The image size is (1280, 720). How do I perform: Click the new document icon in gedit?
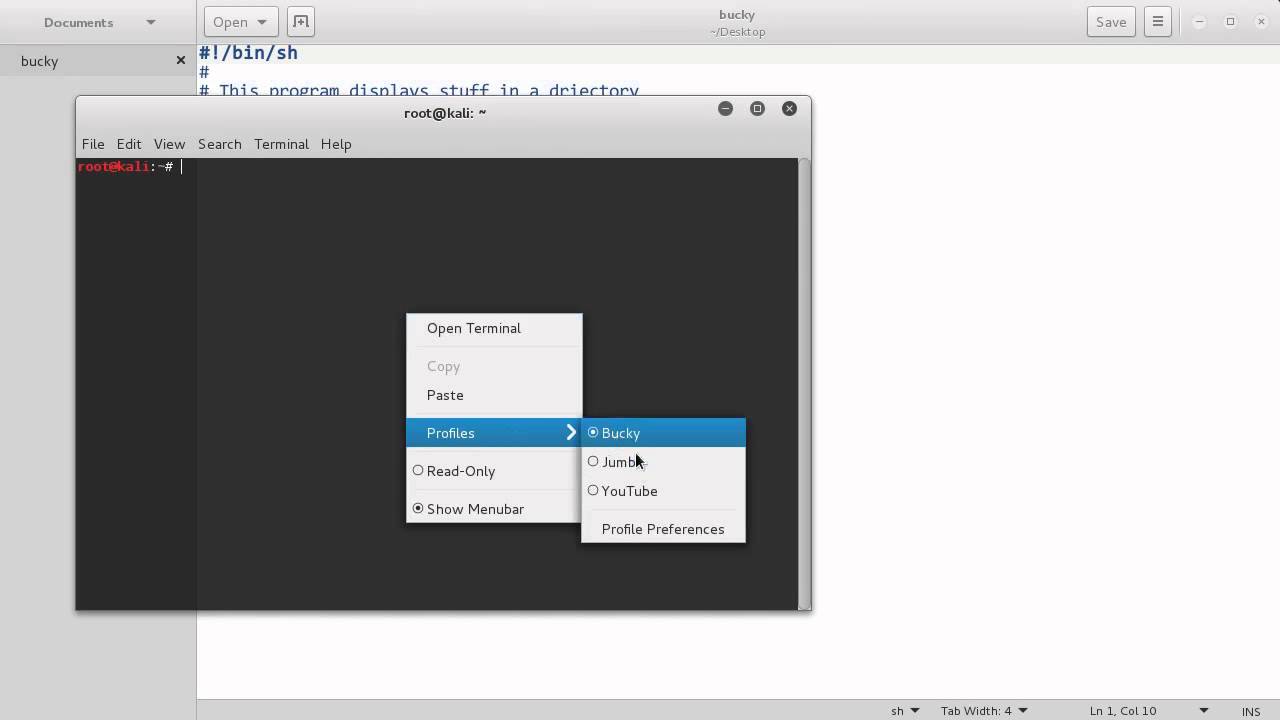[300, 21]
